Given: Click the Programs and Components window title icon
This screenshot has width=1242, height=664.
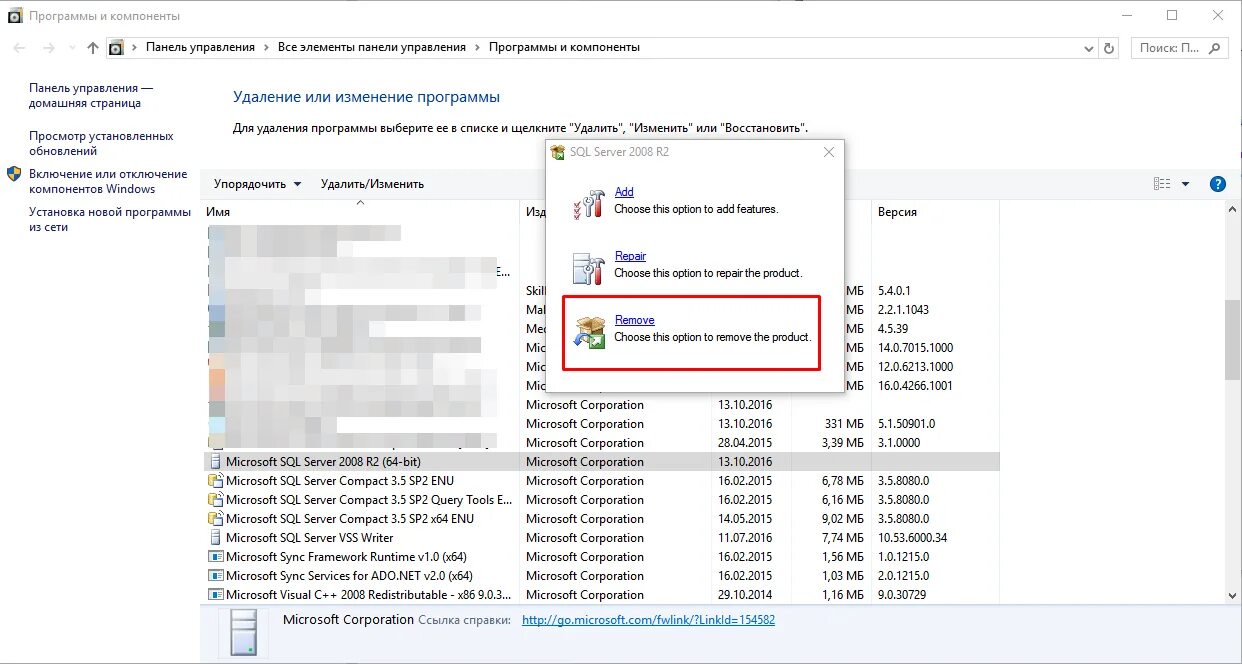Looking at the screenshot, I should (x=15, y=16).
